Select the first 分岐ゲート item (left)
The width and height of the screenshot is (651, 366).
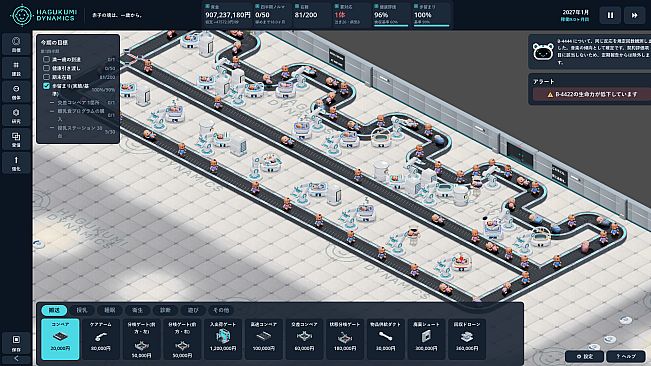[141, 339]
